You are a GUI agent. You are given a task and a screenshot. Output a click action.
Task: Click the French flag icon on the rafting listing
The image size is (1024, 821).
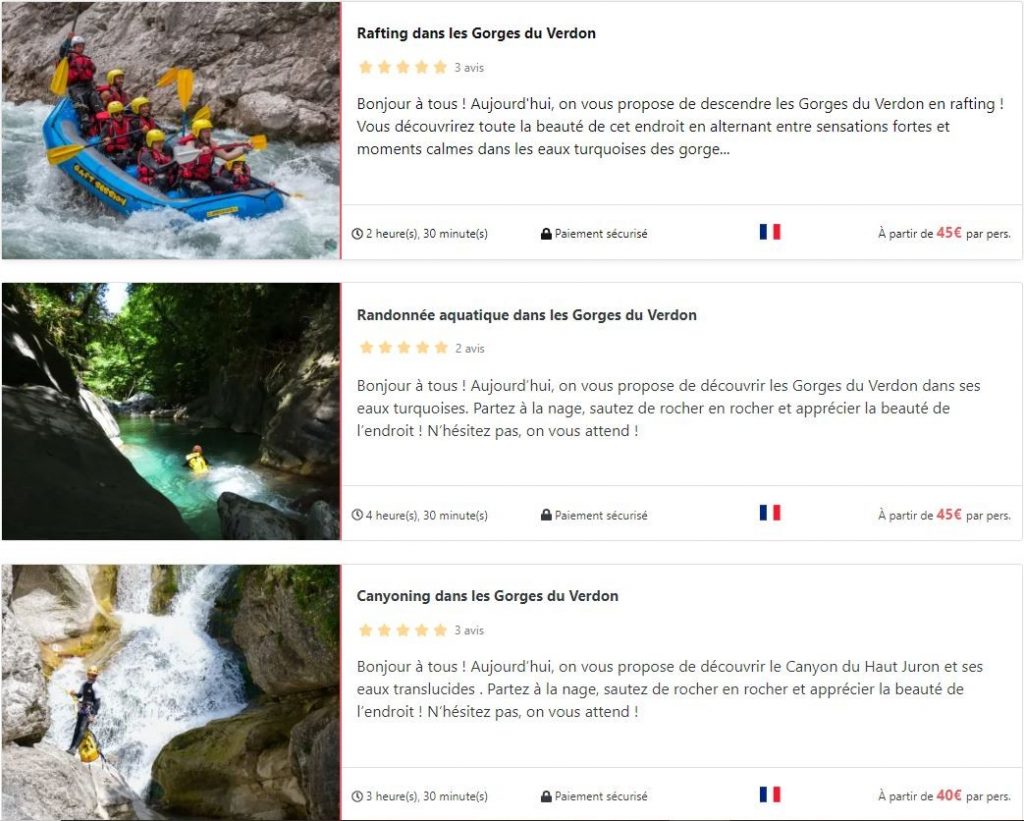[x=770, y=231]
